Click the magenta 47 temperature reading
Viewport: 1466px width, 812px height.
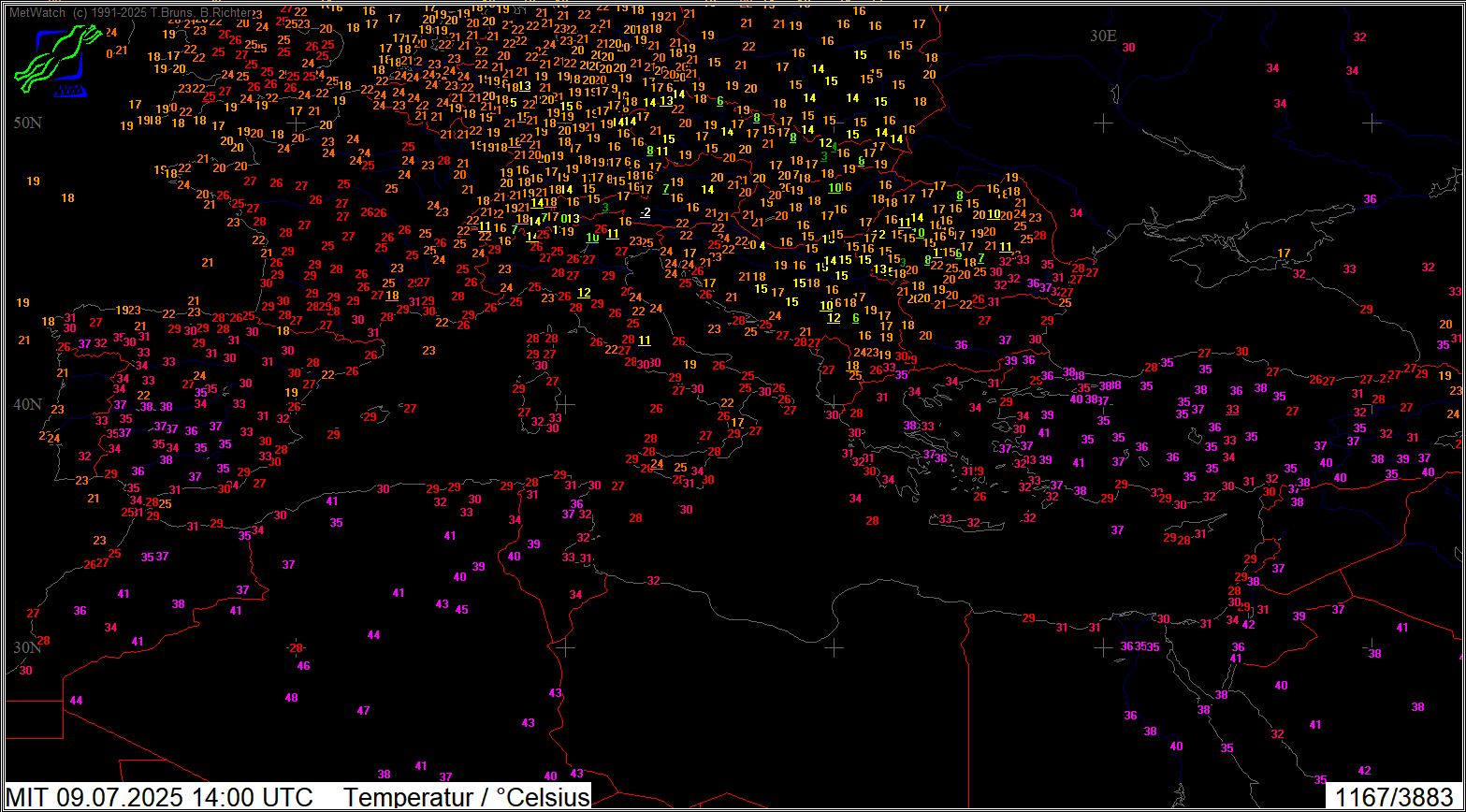point(364,711)
